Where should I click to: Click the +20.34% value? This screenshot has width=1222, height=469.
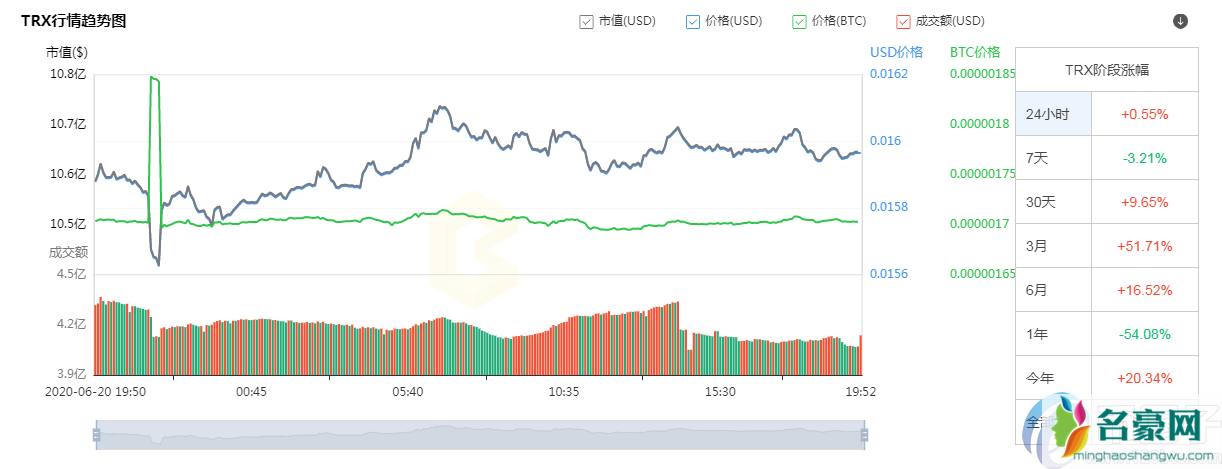pos(1145,378)
